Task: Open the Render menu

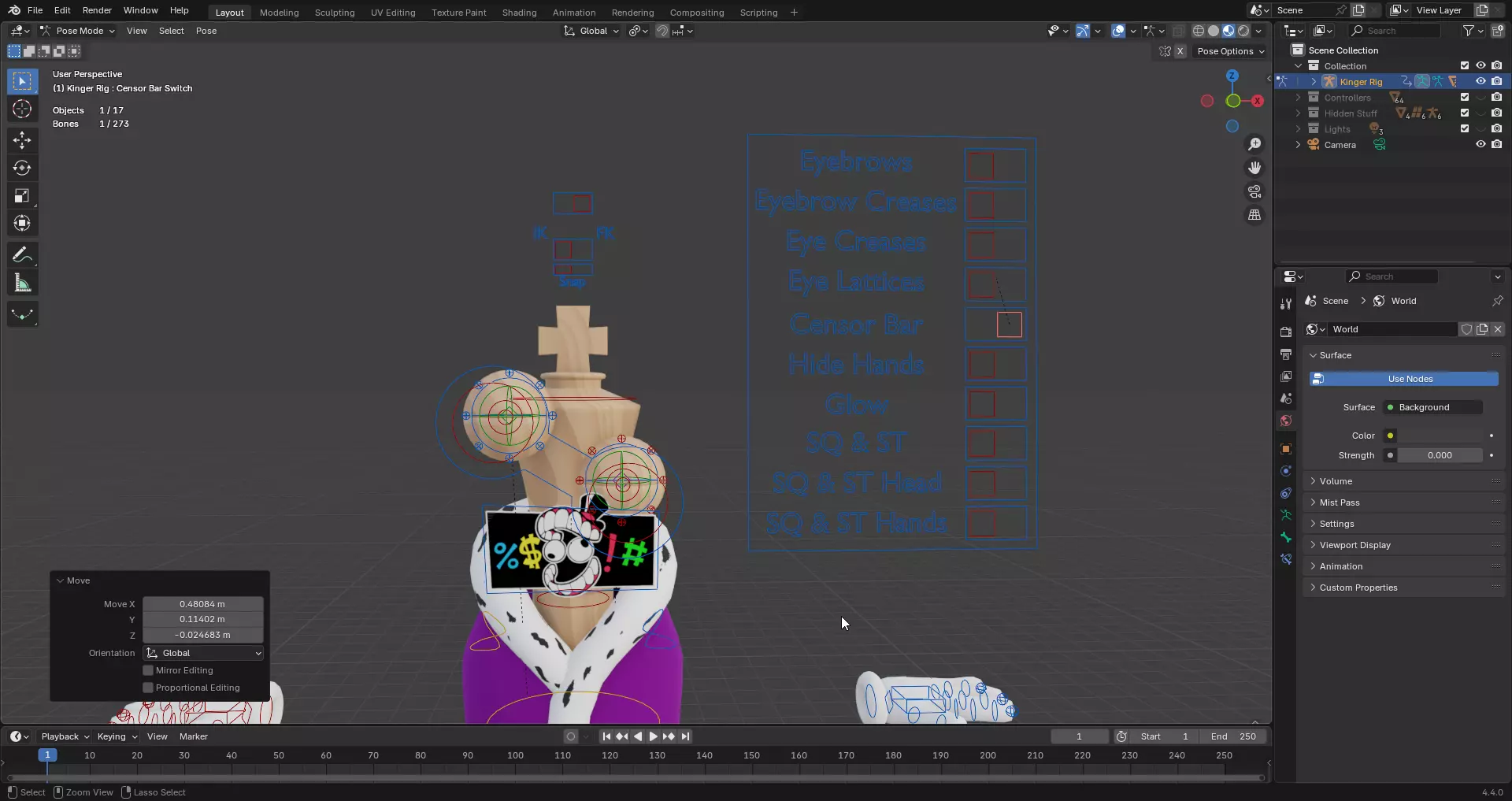Action: click(x=97, y=10)
